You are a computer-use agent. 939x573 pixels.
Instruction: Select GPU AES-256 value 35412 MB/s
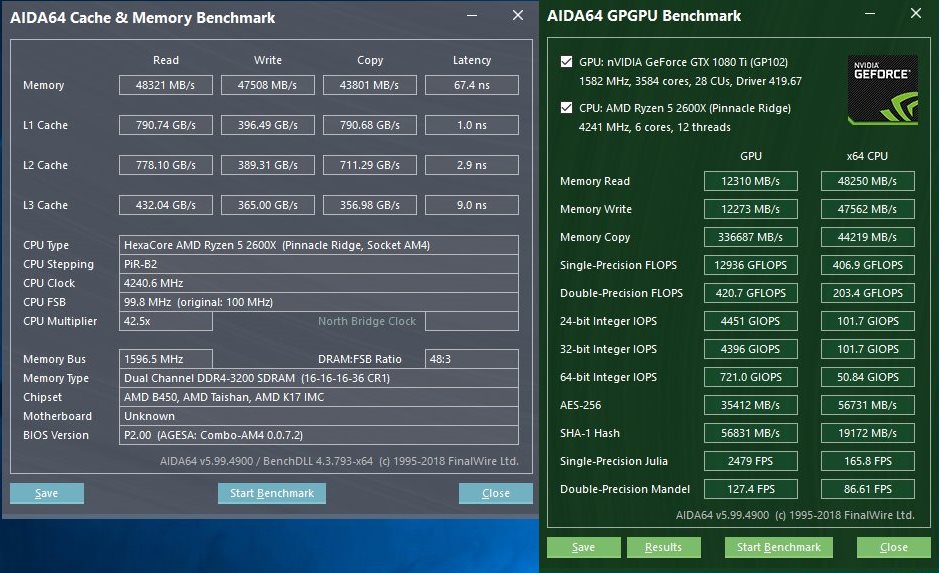tap(751, 405)
